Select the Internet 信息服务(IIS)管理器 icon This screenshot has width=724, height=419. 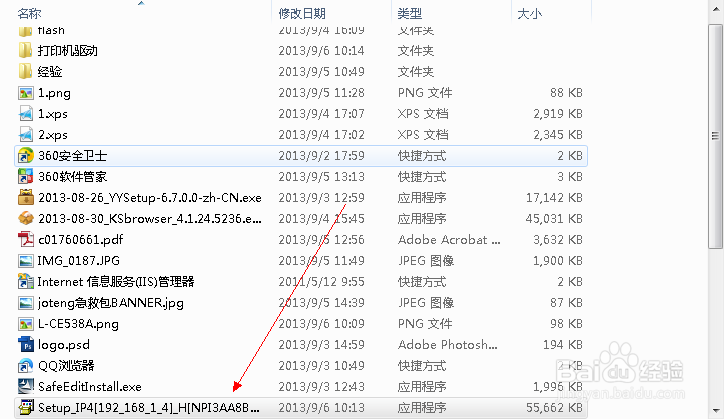(x=25, y=282)
